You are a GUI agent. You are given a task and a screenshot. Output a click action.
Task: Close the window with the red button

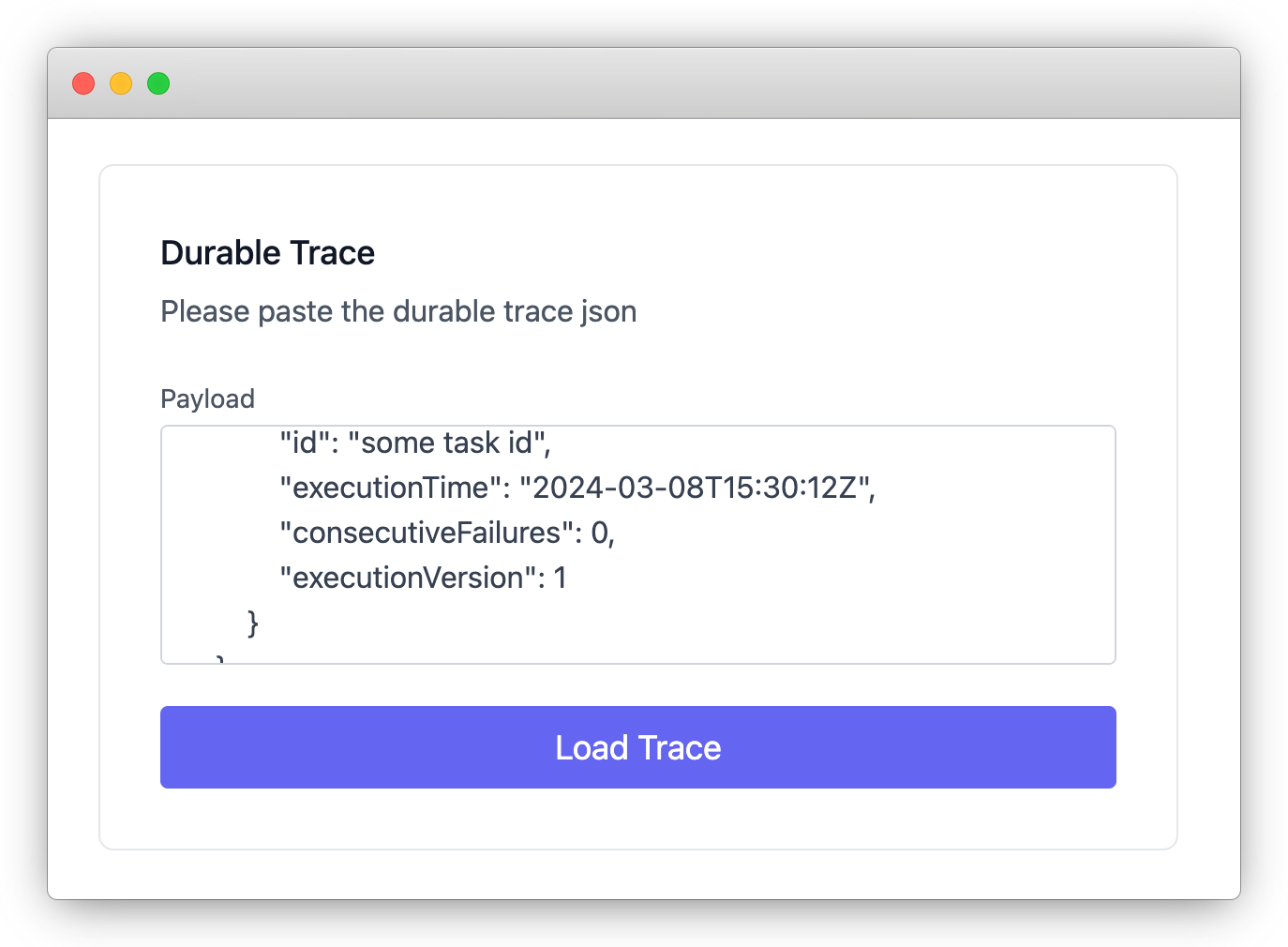(83, 83)
